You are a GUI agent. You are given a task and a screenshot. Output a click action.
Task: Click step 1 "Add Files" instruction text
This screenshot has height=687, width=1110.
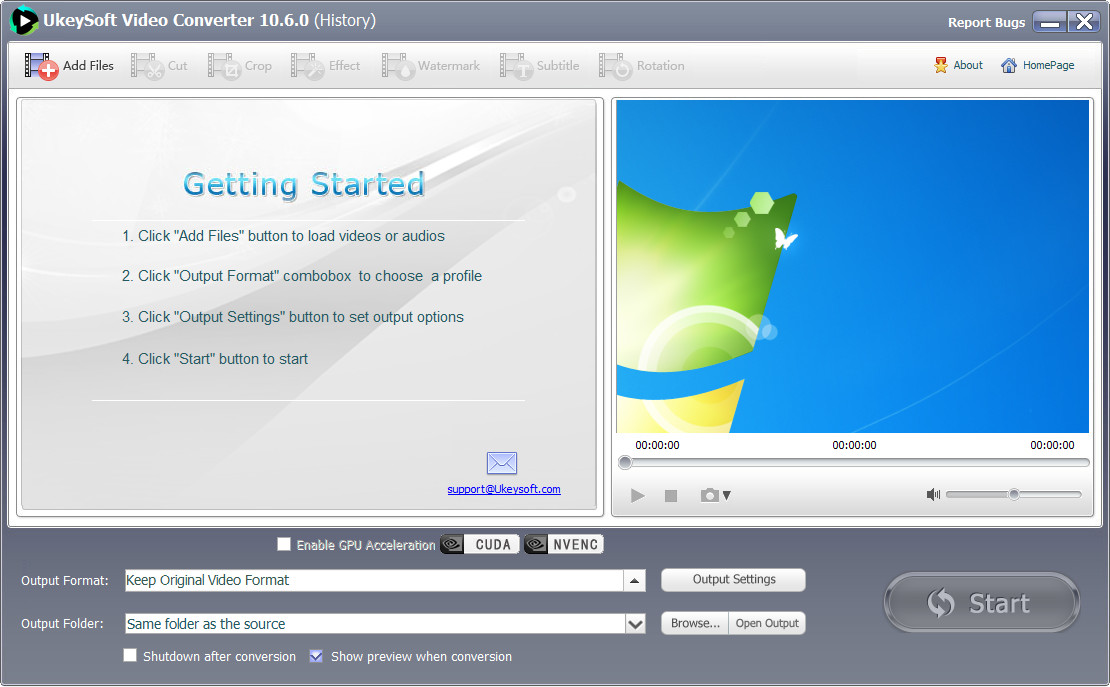tap(283, 236)
